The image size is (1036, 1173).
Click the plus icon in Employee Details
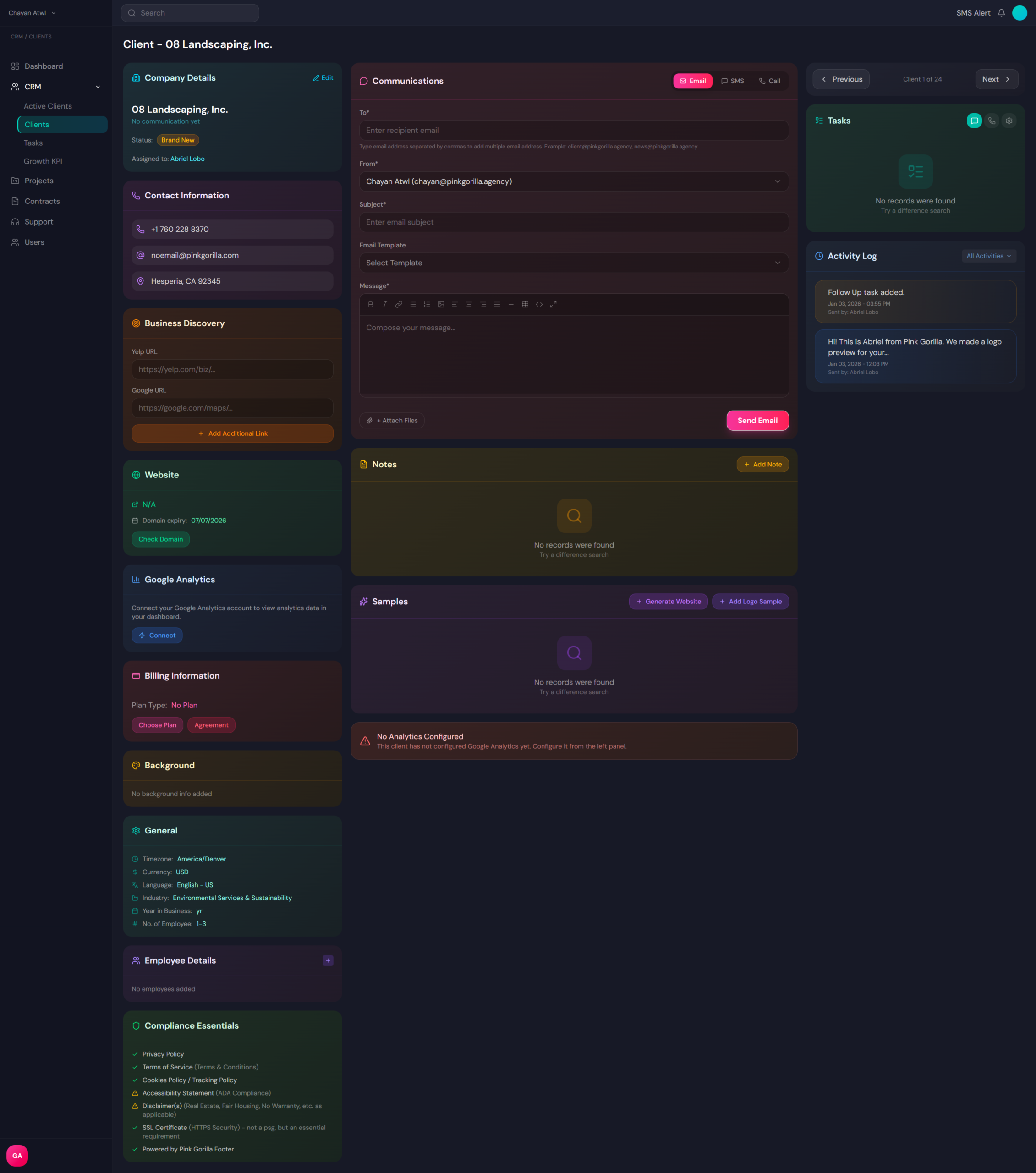328,961
